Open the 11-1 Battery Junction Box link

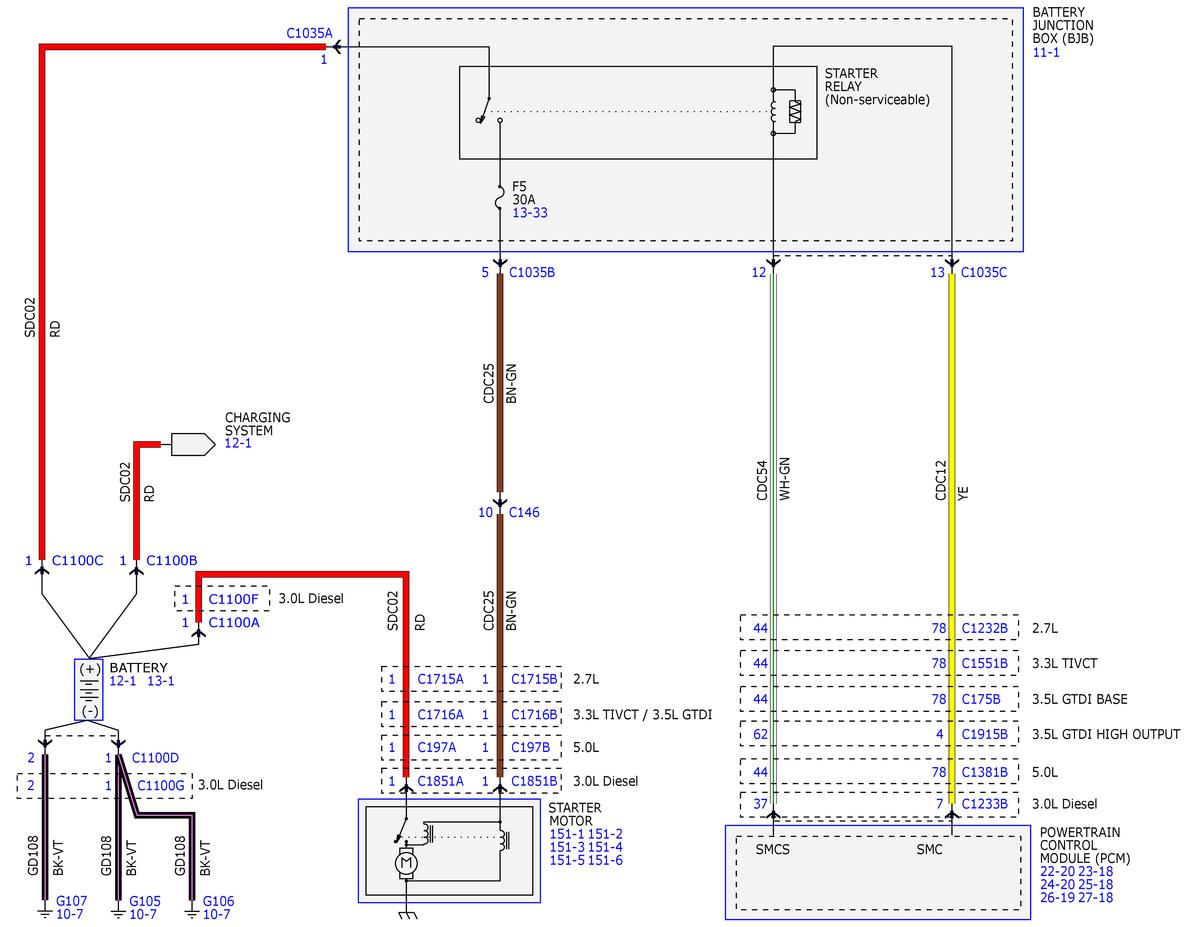pyautogui.click(x=1045, y=52)
